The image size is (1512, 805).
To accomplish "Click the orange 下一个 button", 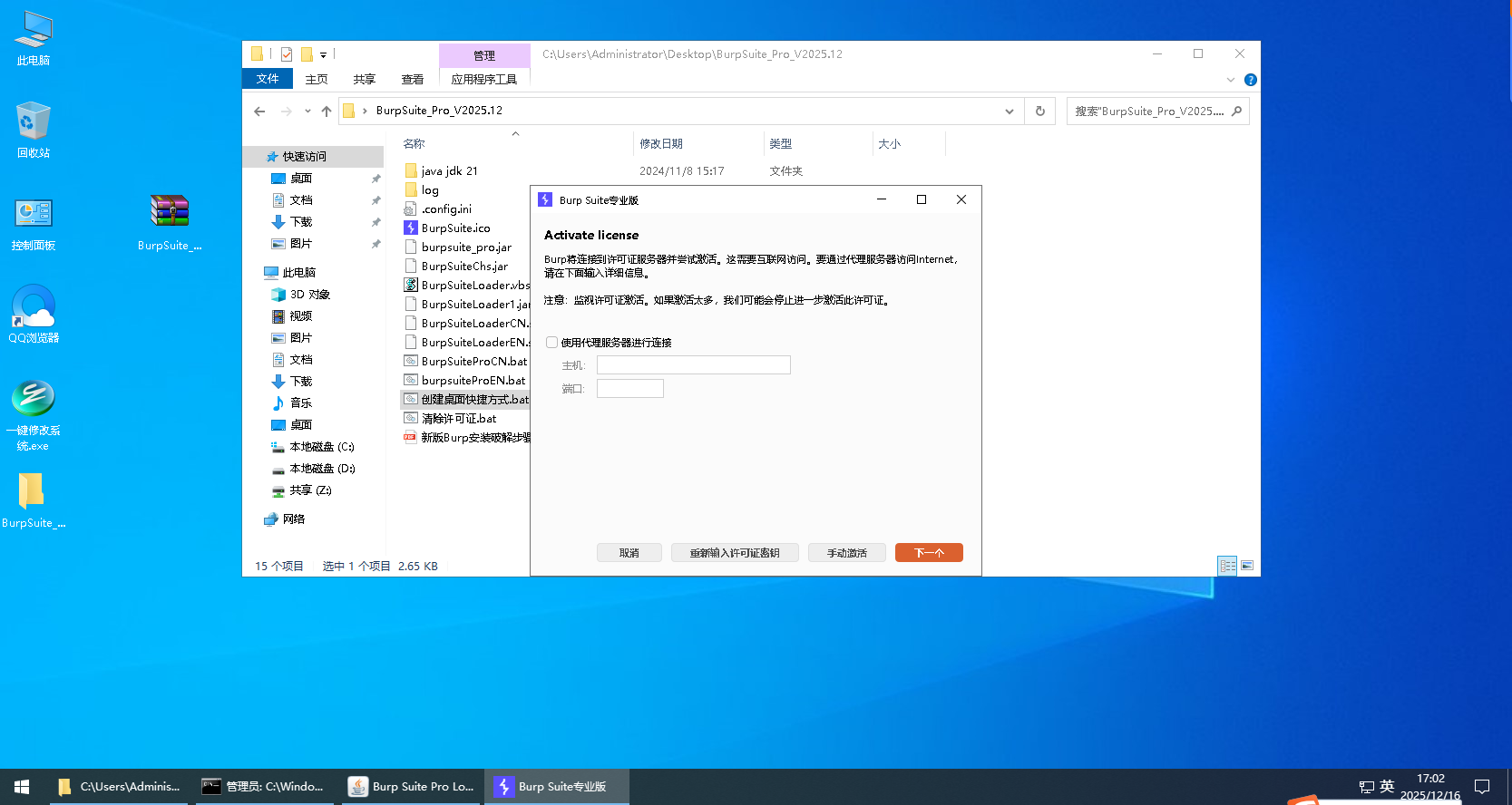I will (x=929, y=553).
